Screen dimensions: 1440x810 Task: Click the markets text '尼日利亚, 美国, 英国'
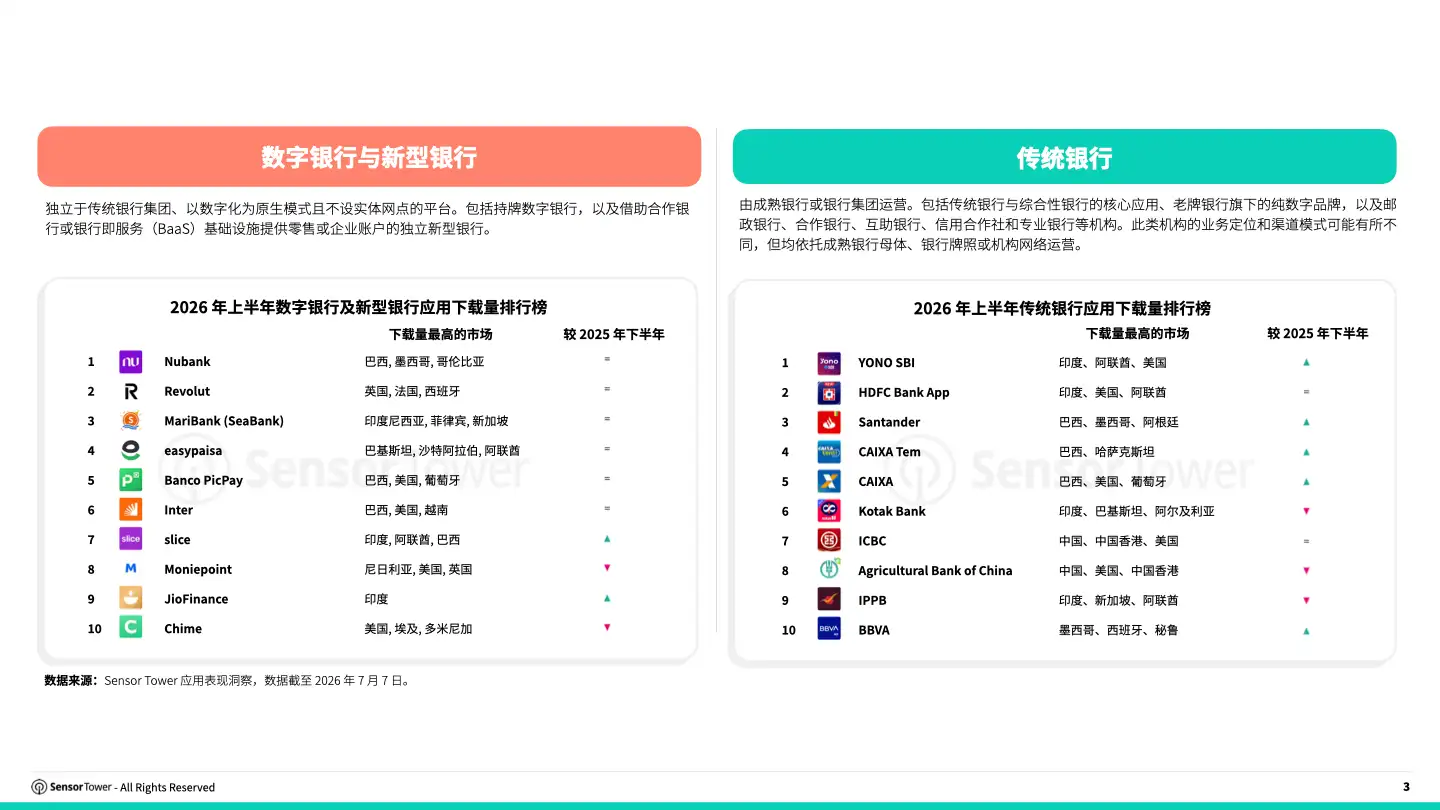[418, 570]
